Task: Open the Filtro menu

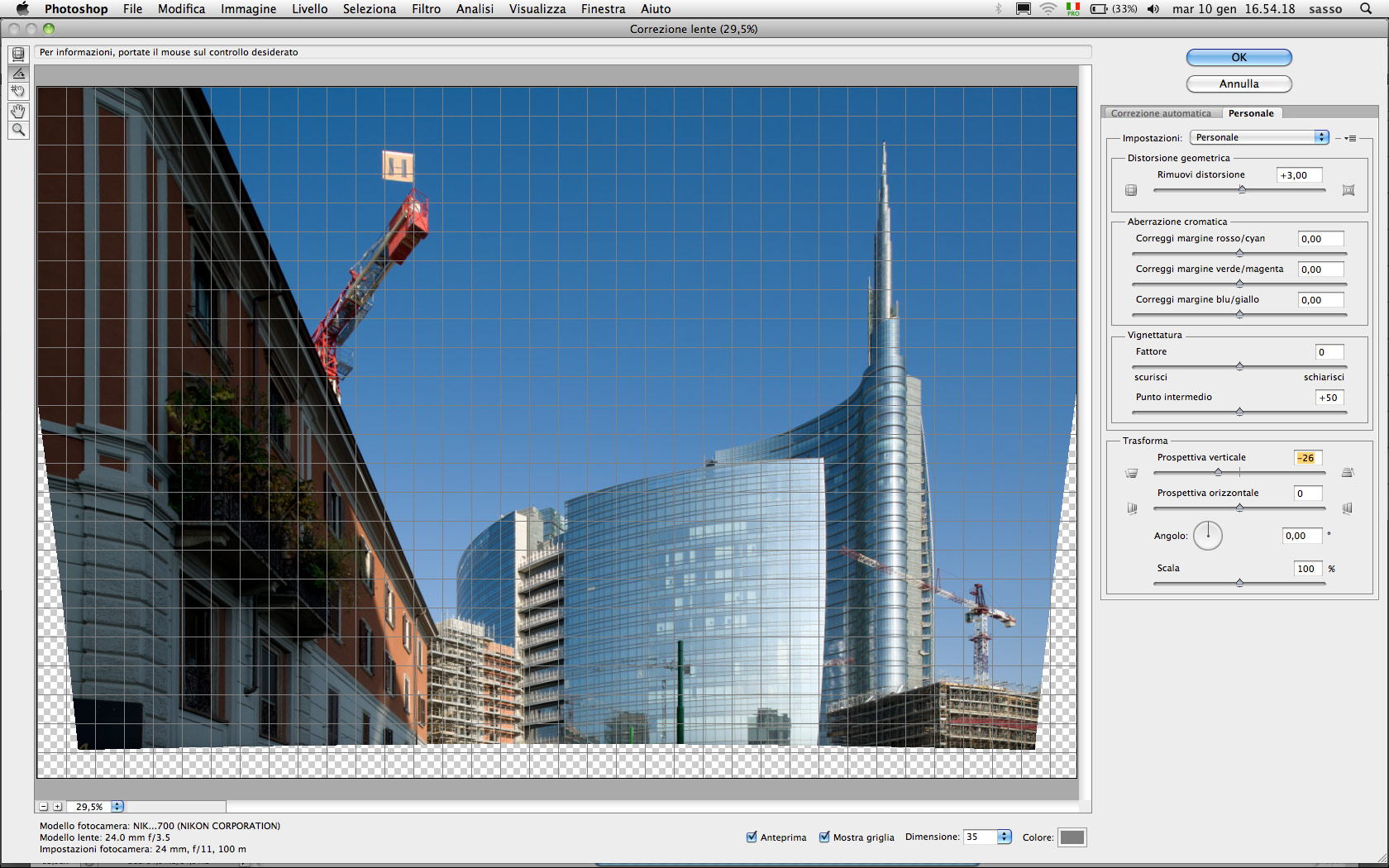Action: [426, 9]
